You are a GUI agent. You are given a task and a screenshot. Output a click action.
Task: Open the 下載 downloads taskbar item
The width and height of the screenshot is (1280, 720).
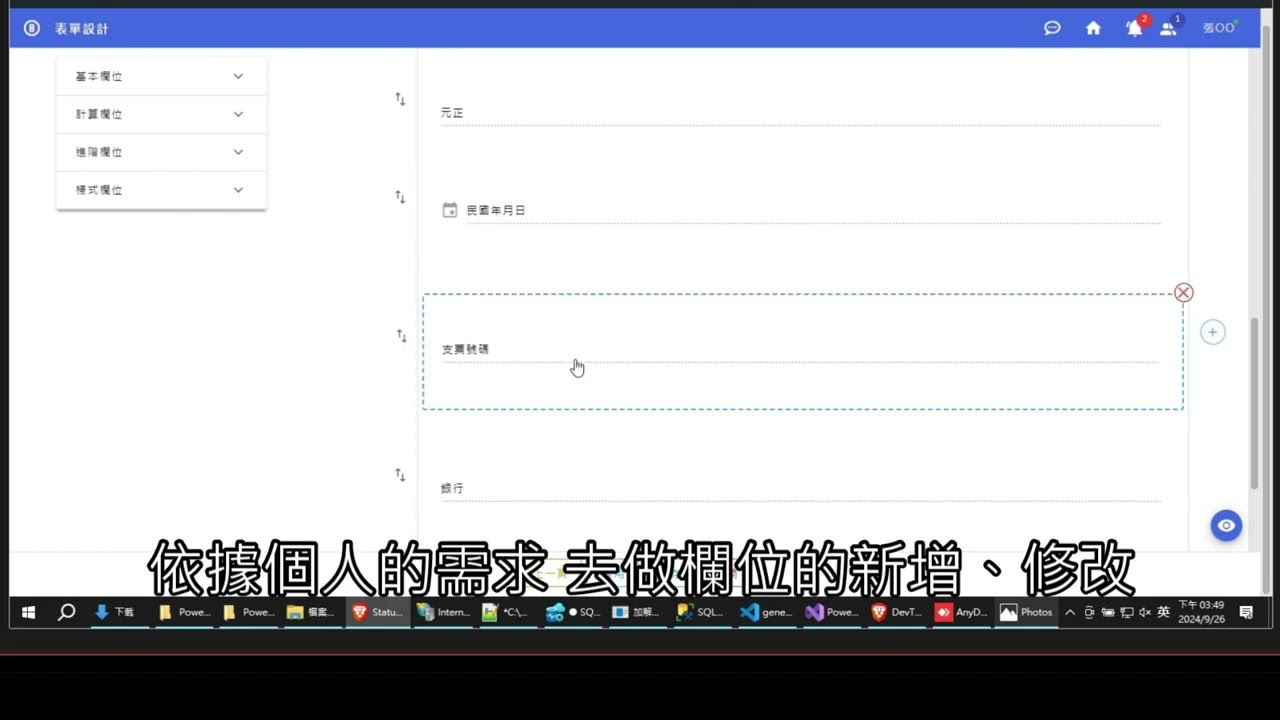(x=113, y=612)
